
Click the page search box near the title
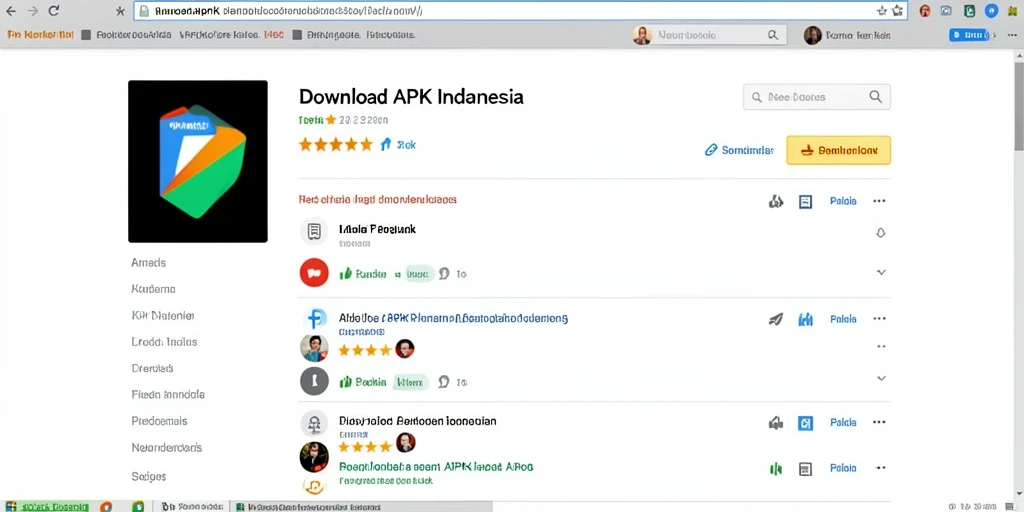[x=817, y=97]
